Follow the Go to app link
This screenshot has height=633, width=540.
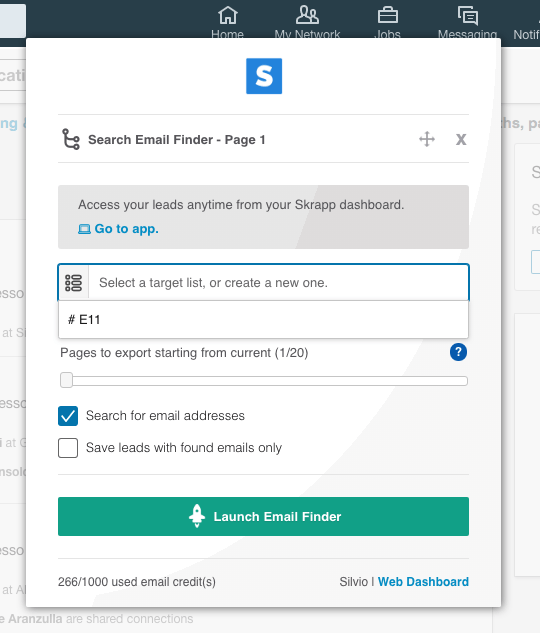126,229
